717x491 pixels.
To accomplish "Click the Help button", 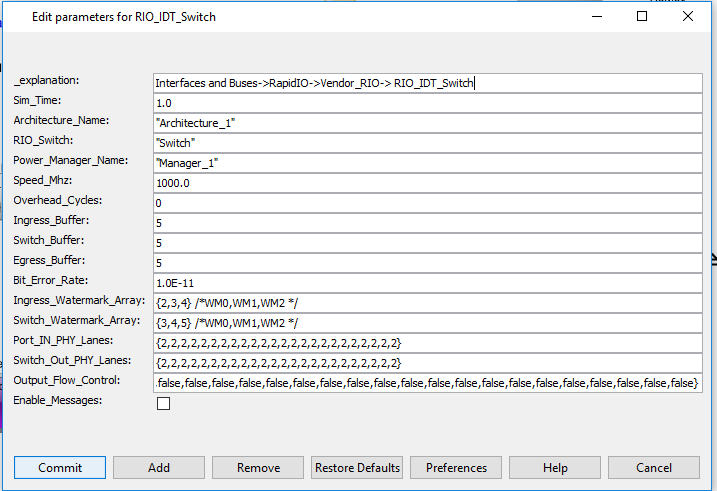I will tap(555, 467).
